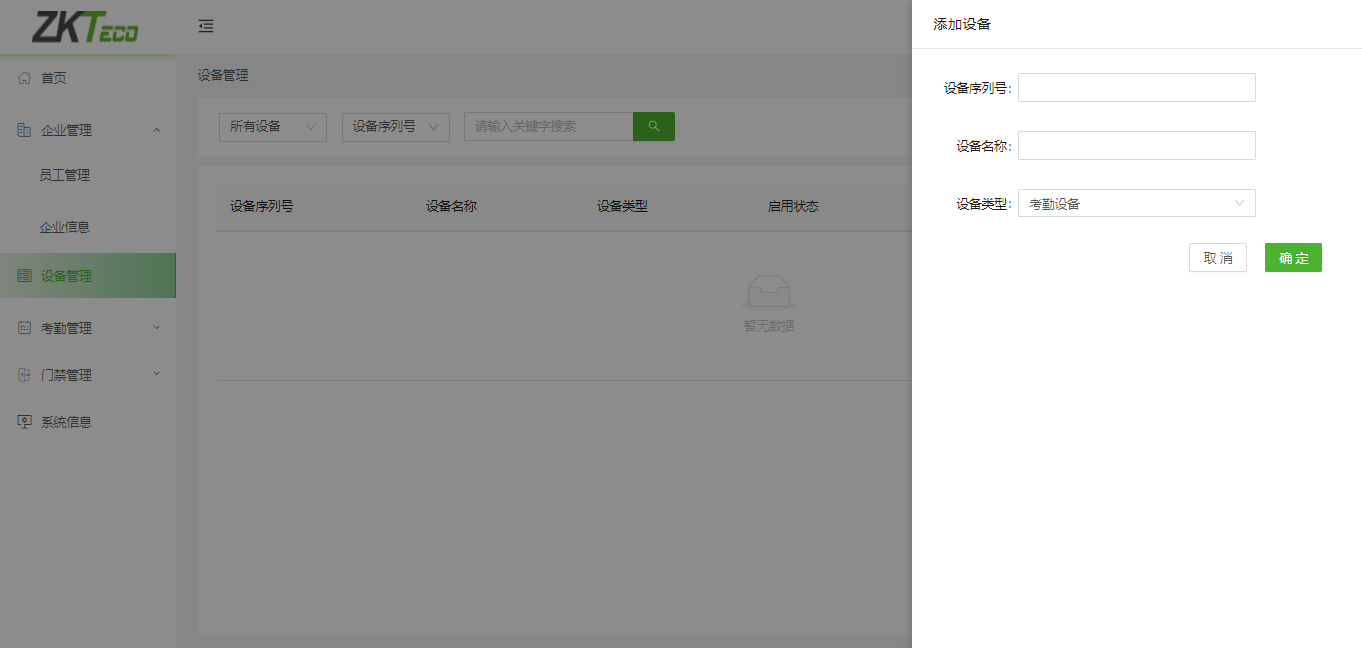Click the green 确定 button
The image size is (1362, 648).
[1293, 258]
